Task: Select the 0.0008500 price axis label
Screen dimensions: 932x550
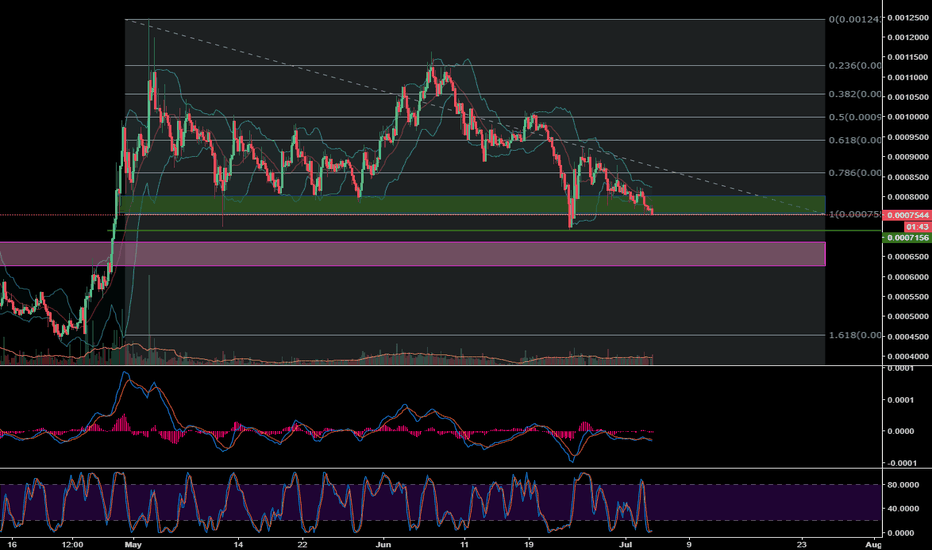Action: pyautogui.click(x=908, y=177)
